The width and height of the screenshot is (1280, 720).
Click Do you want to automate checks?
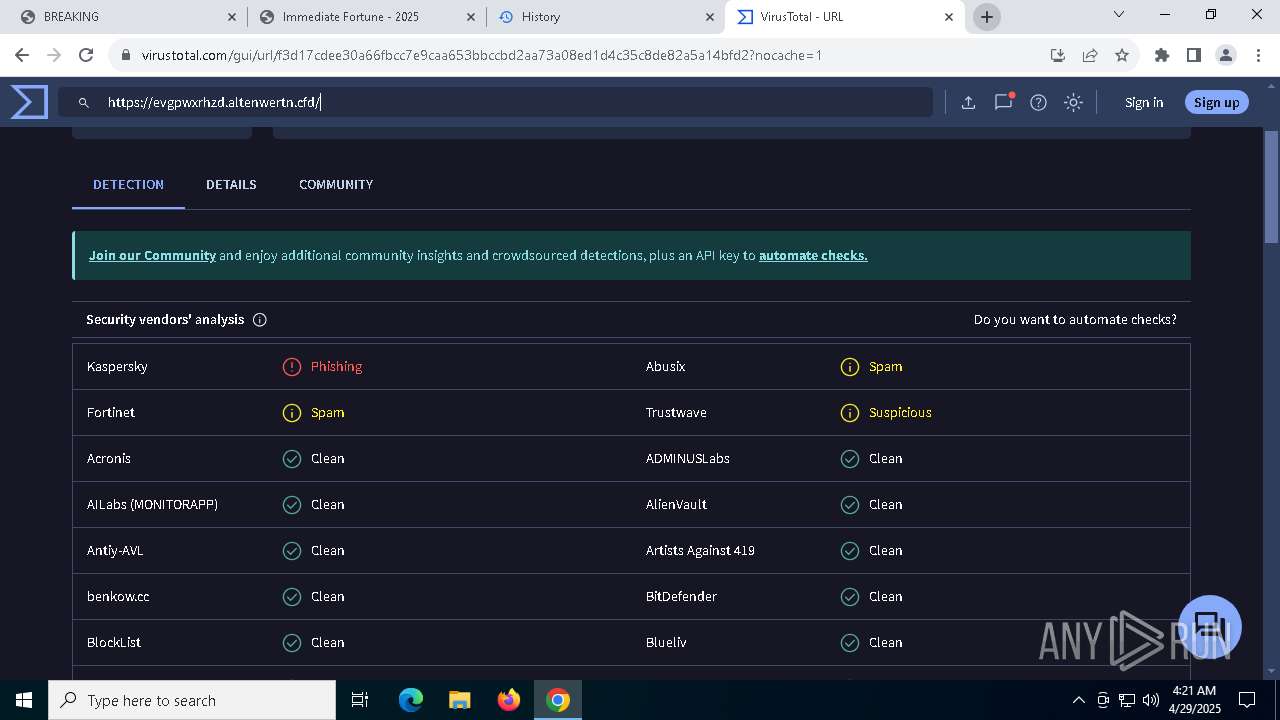1075,320
